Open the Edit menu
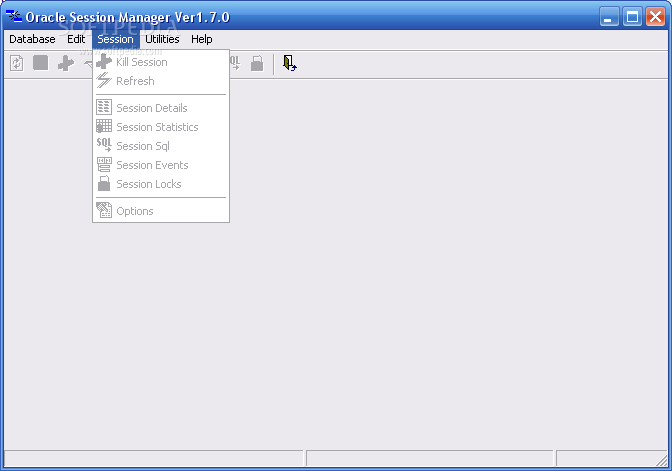672x471 pixels. point(76,39)
